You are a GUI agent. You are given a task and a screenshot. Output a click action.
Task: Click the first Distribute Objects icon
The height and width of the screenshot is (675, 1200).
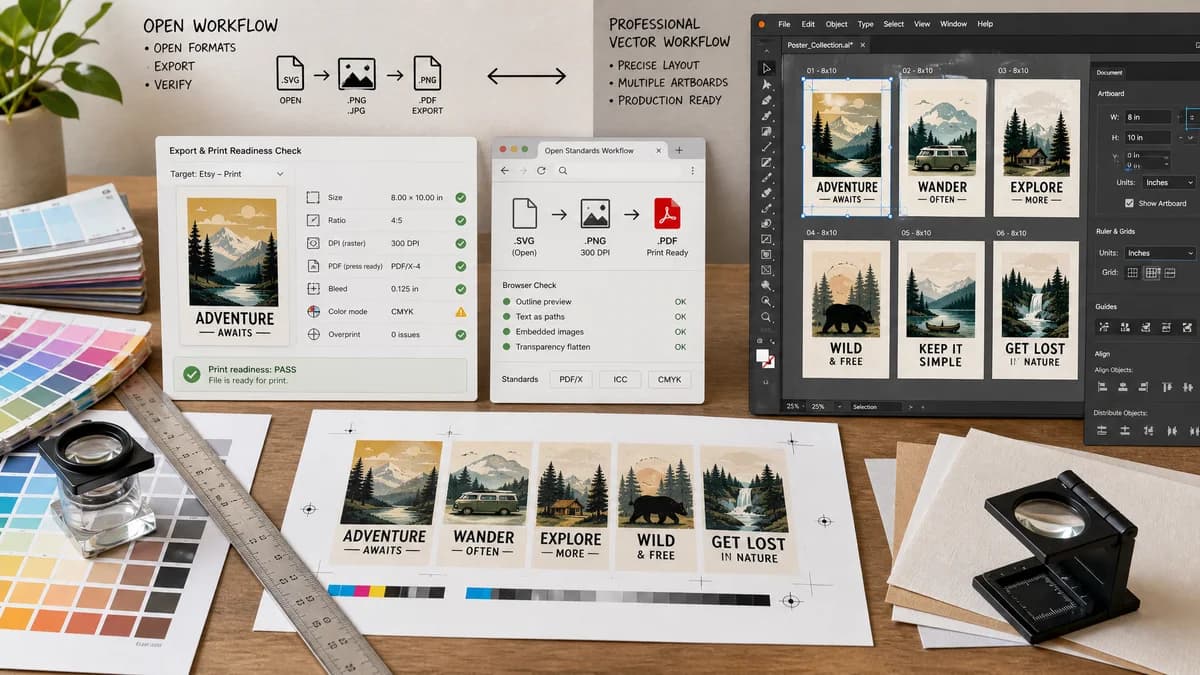[1103, 430]
